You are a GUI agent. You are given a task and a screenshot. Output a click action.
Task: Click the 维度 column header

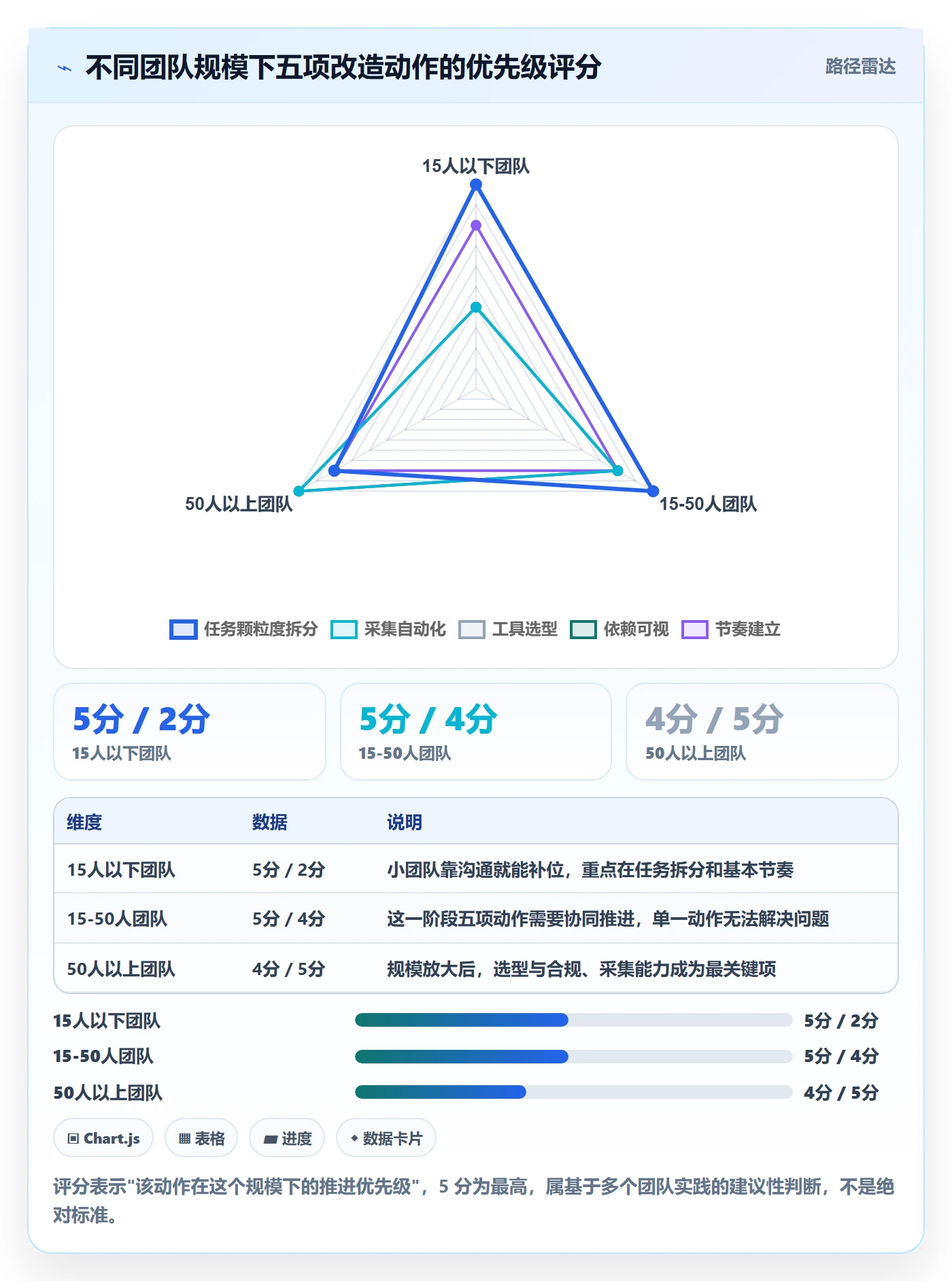(84, 822)
